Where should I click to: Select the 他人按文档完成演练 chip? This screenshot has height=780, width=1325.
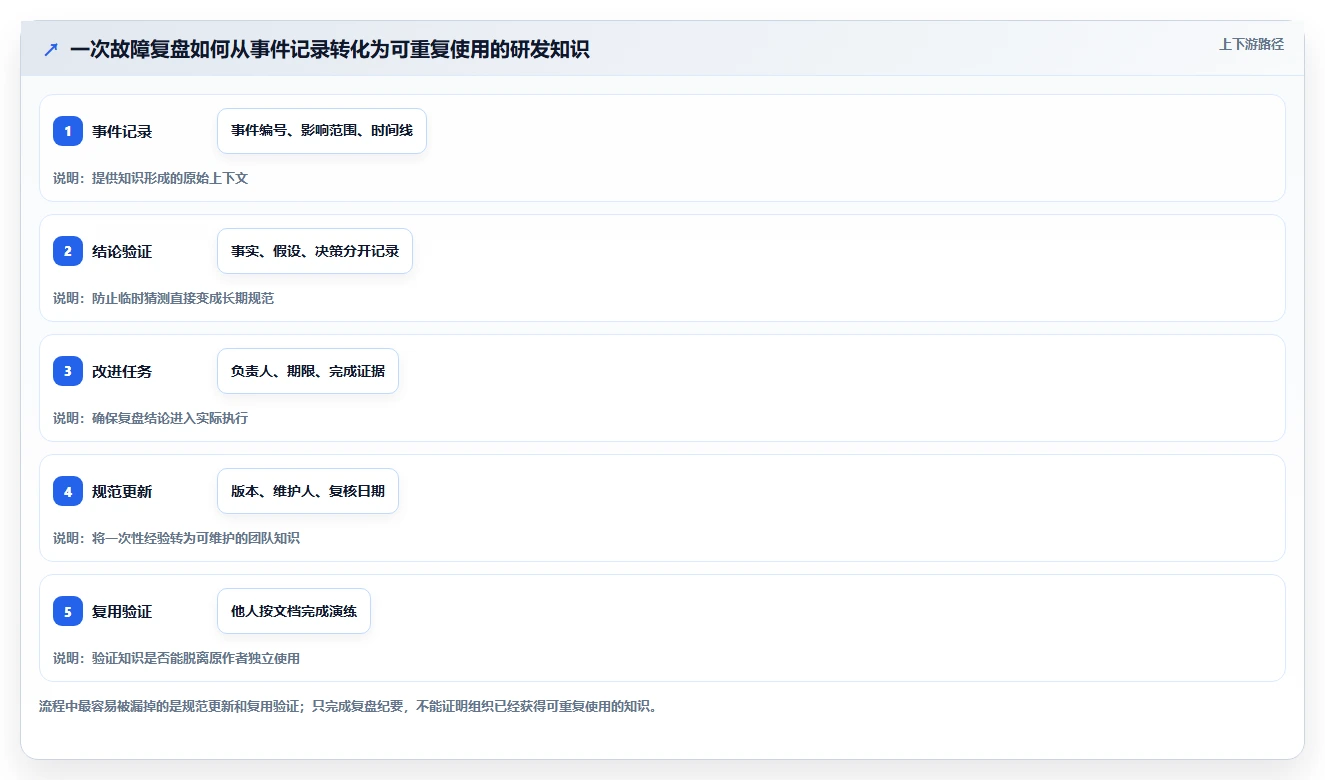point(294,611)
